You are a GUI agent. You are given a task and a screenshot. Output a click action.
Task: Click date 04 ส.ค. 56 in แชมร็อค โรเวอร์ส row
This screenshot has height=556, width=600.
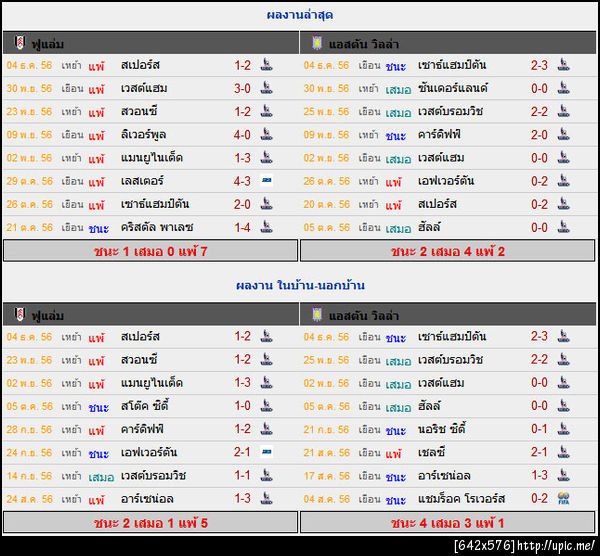point(326,499)
